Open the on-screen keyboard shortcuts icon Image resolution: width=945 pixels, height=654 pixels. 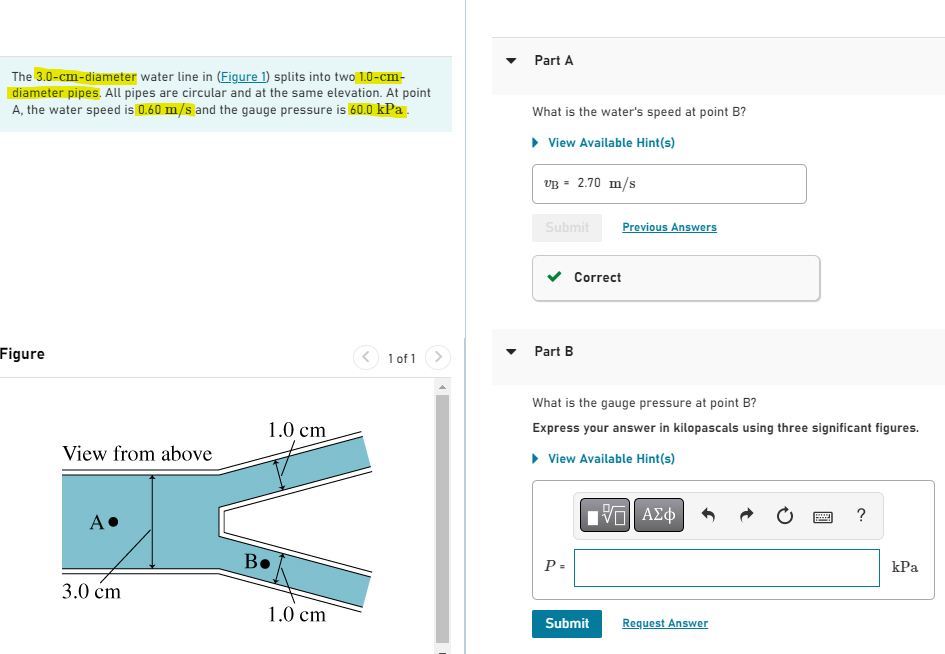tap(824, 515)
